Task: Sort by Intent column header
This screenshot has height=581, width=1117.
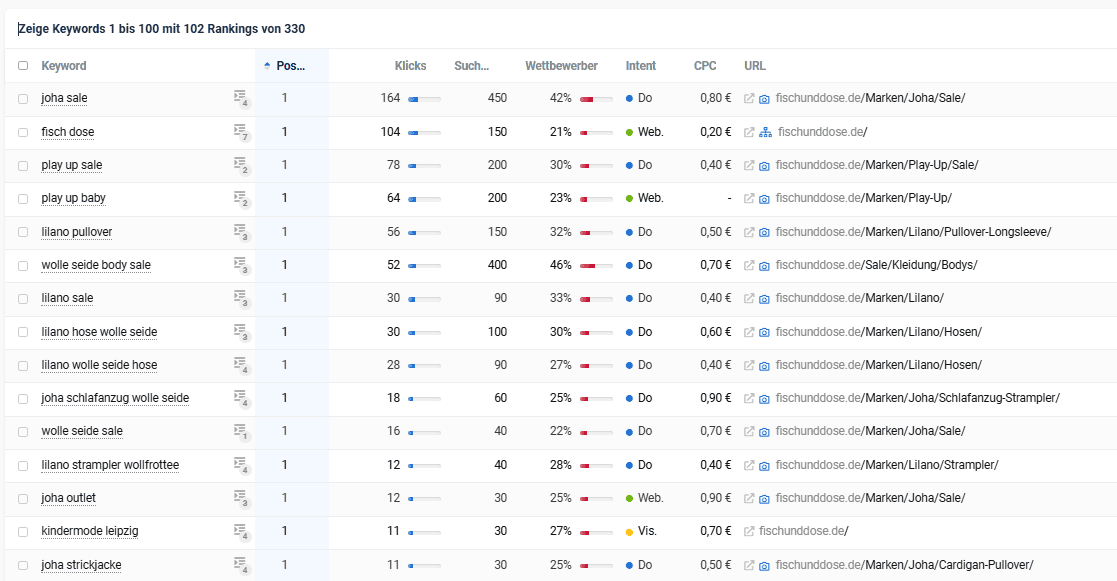Action: 640,66
